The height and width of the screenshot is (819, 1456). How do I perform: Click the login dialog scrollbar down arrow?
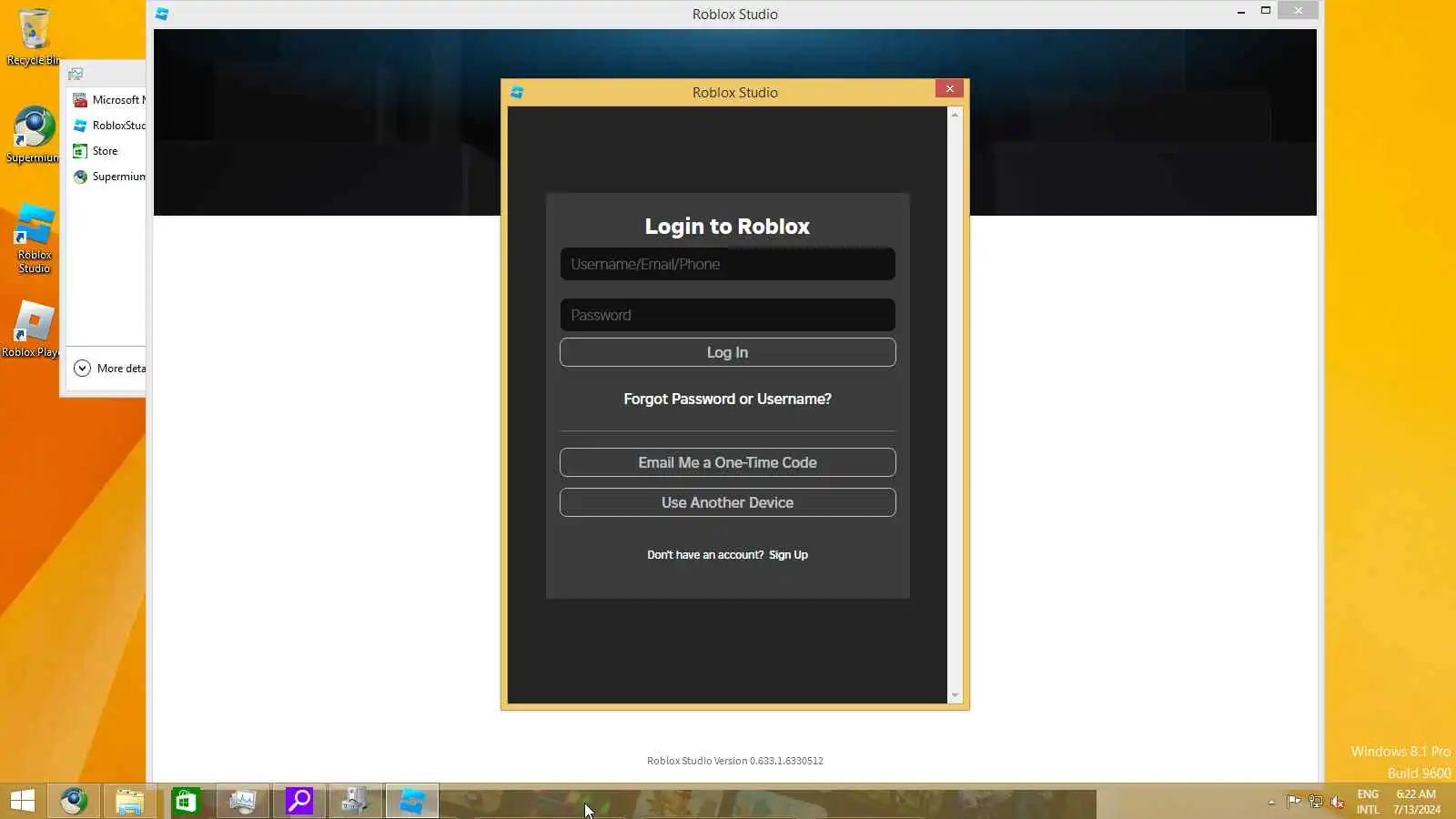click(x=955, y=695)
